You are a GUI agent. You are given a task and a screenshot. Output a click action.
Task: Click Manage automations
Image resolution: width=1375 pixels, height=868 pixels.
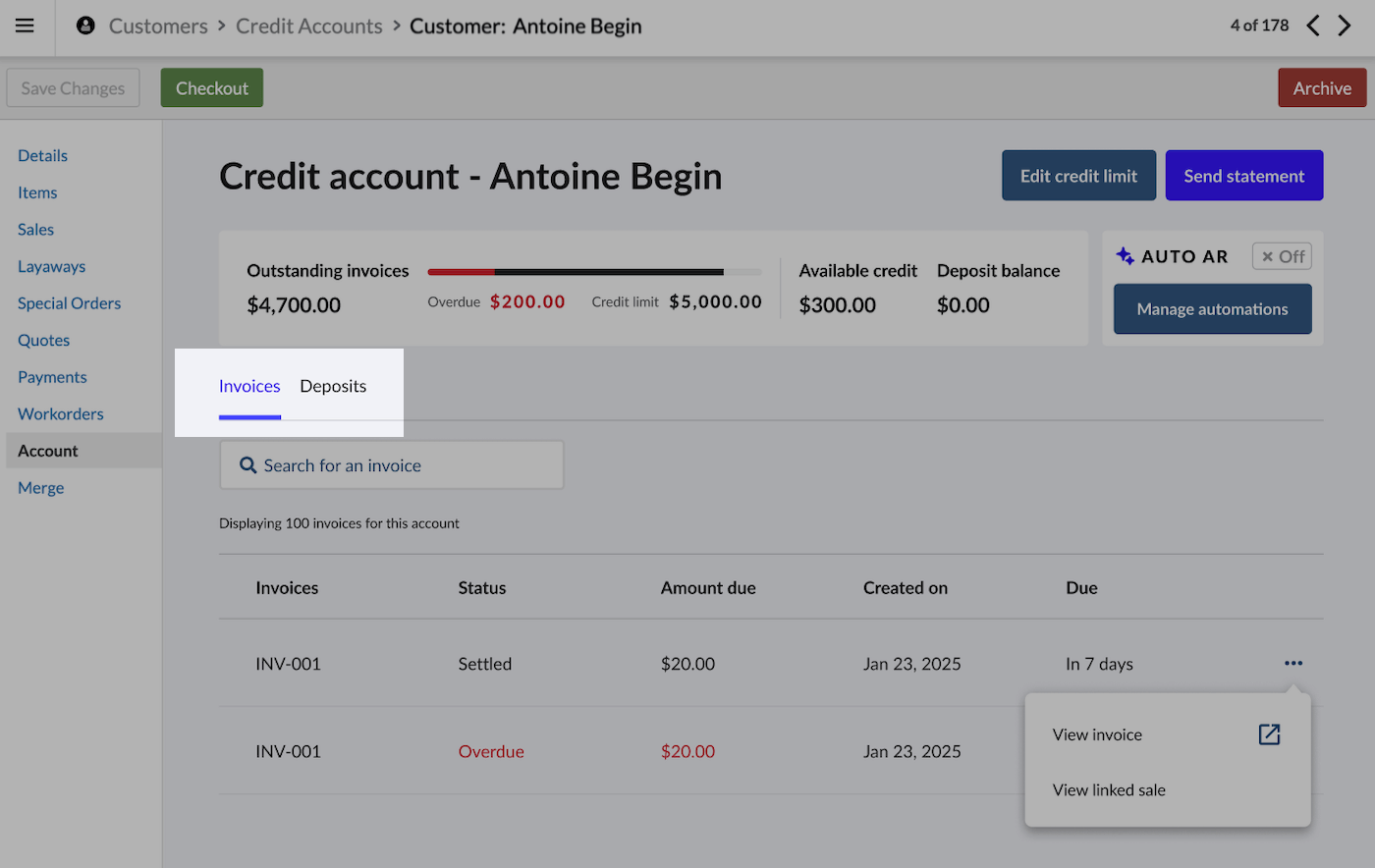coord(1212,308)
